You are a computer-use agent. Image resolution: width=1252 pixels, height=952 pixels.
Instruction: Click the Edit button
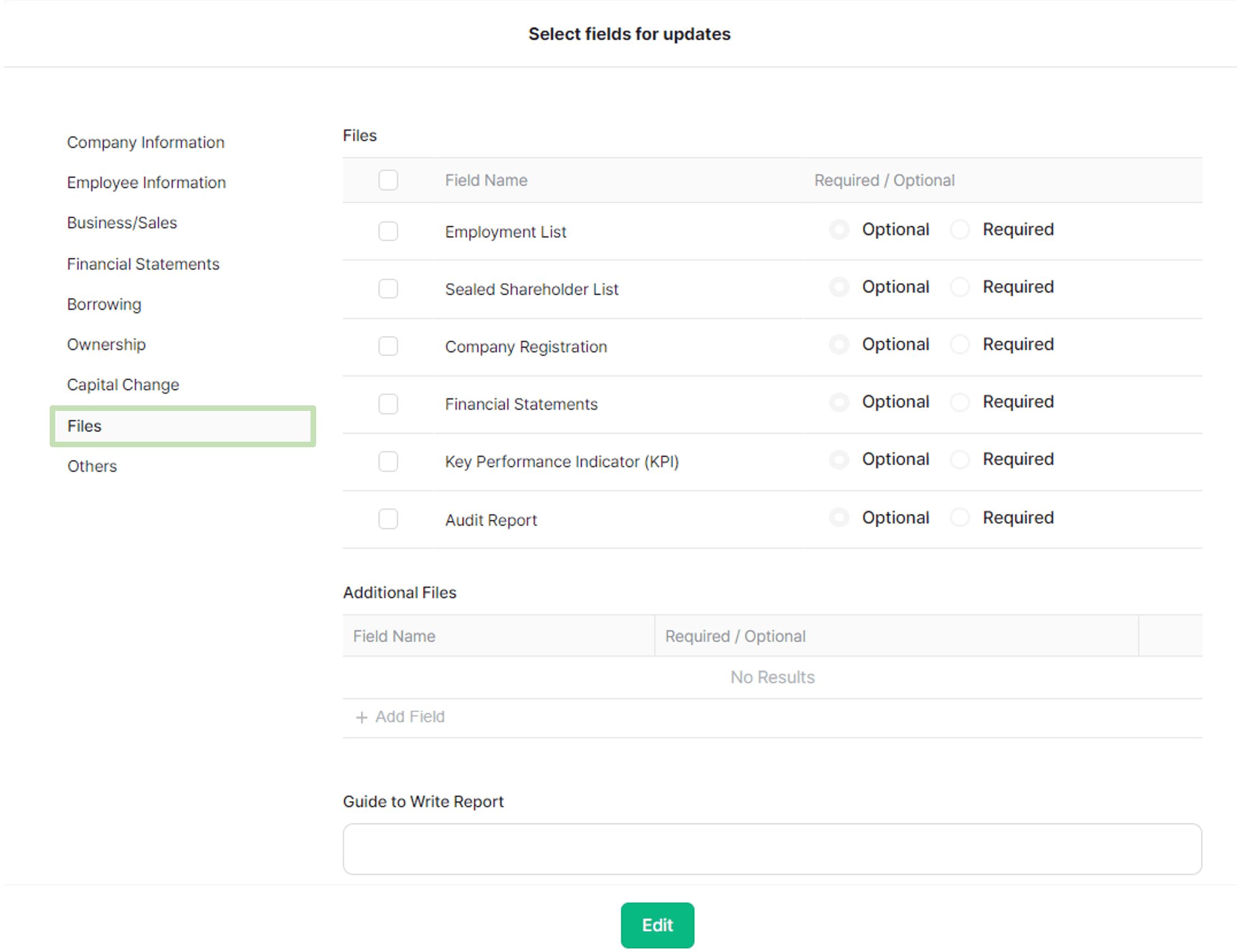(657, 925)
